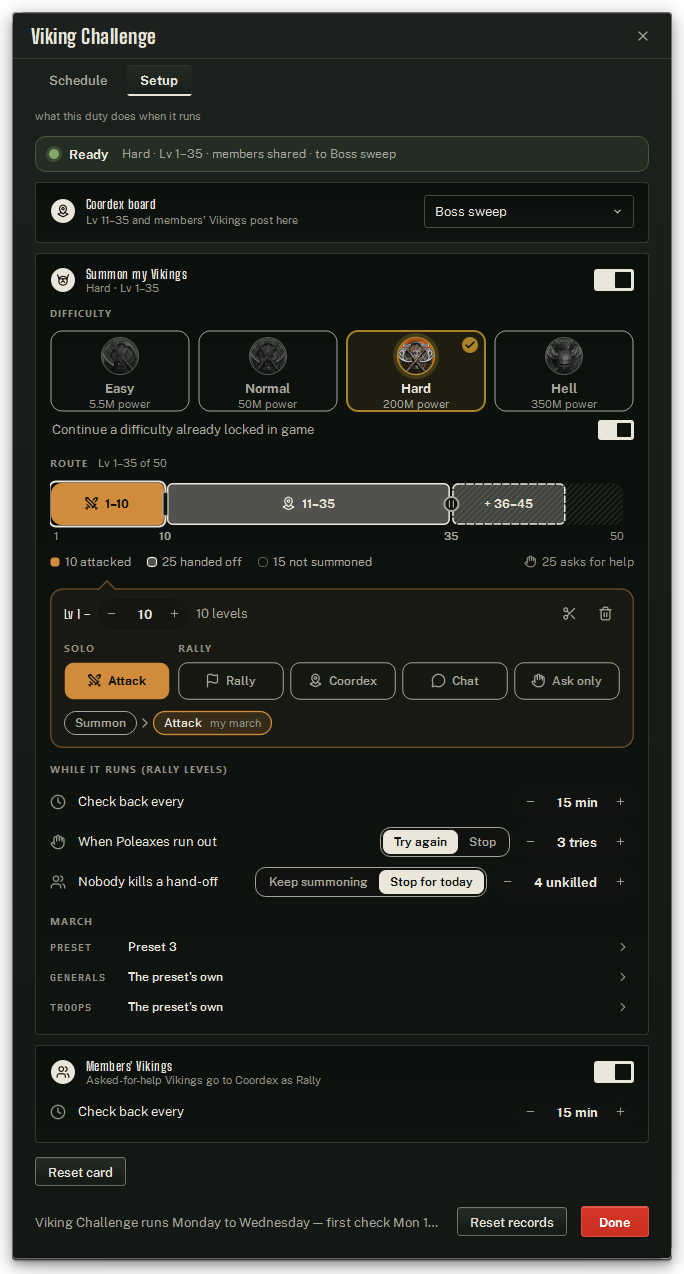Expand the Generals row
Image resolution: width=684 pixels, height=1274 pixels.
pos(342,977)
